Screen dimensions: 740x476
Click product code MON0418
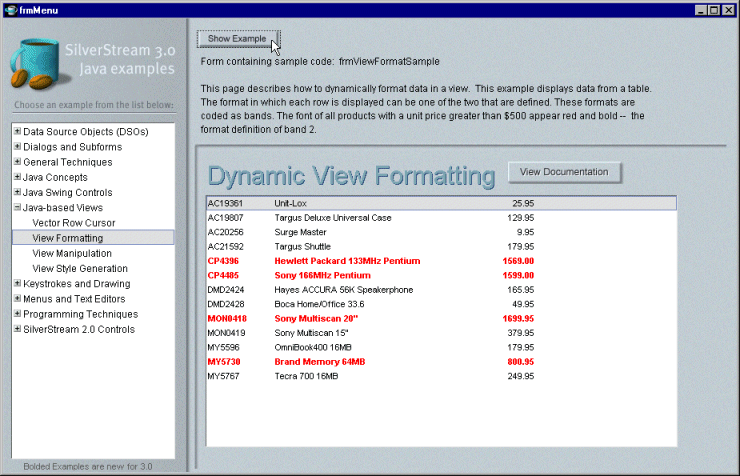(227, 318)
